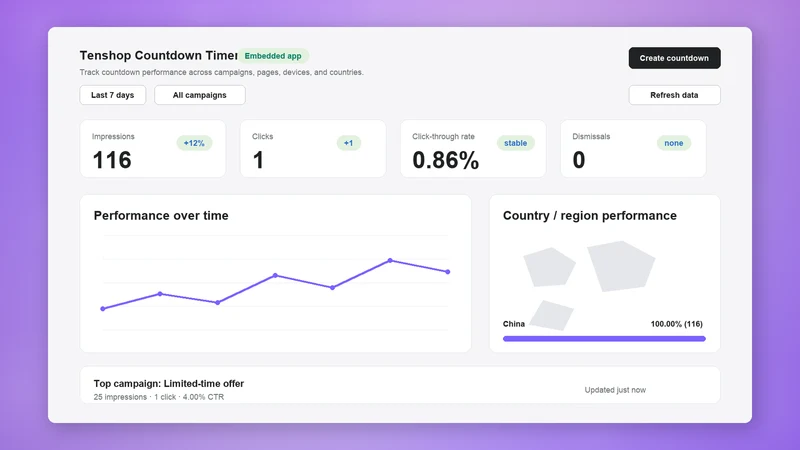The image size is (800, 450).
Task: Click the 25 impressions campaign stats line
Action: [159, 397]
